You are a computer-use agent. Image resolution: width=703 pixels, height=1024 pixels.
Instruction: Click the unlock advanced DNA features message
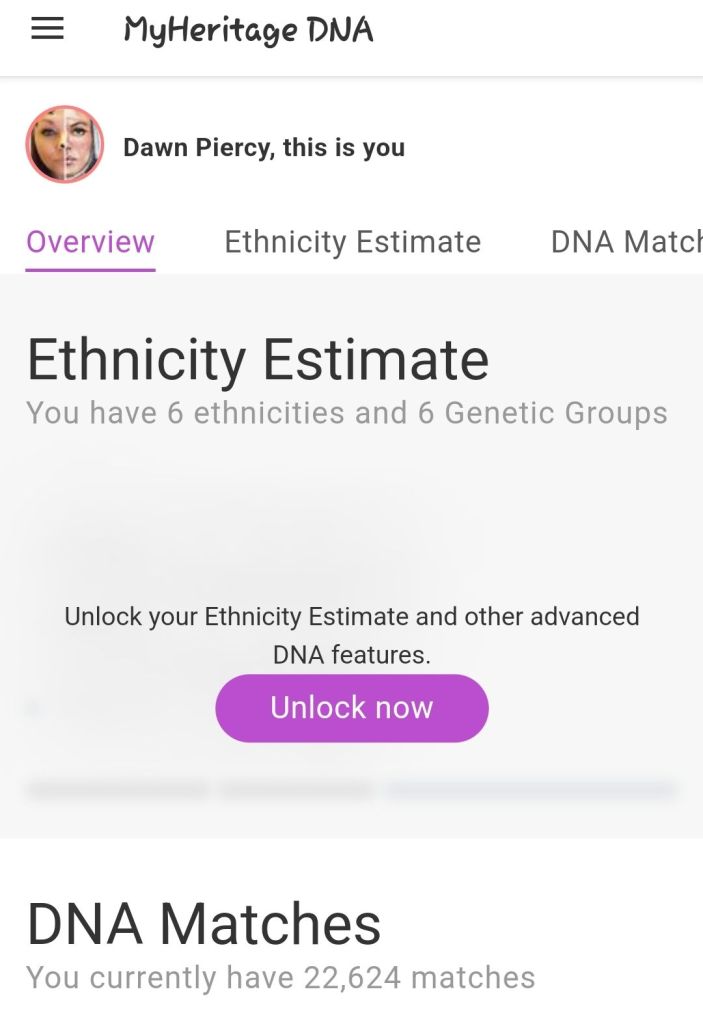(x=351, y=634)
